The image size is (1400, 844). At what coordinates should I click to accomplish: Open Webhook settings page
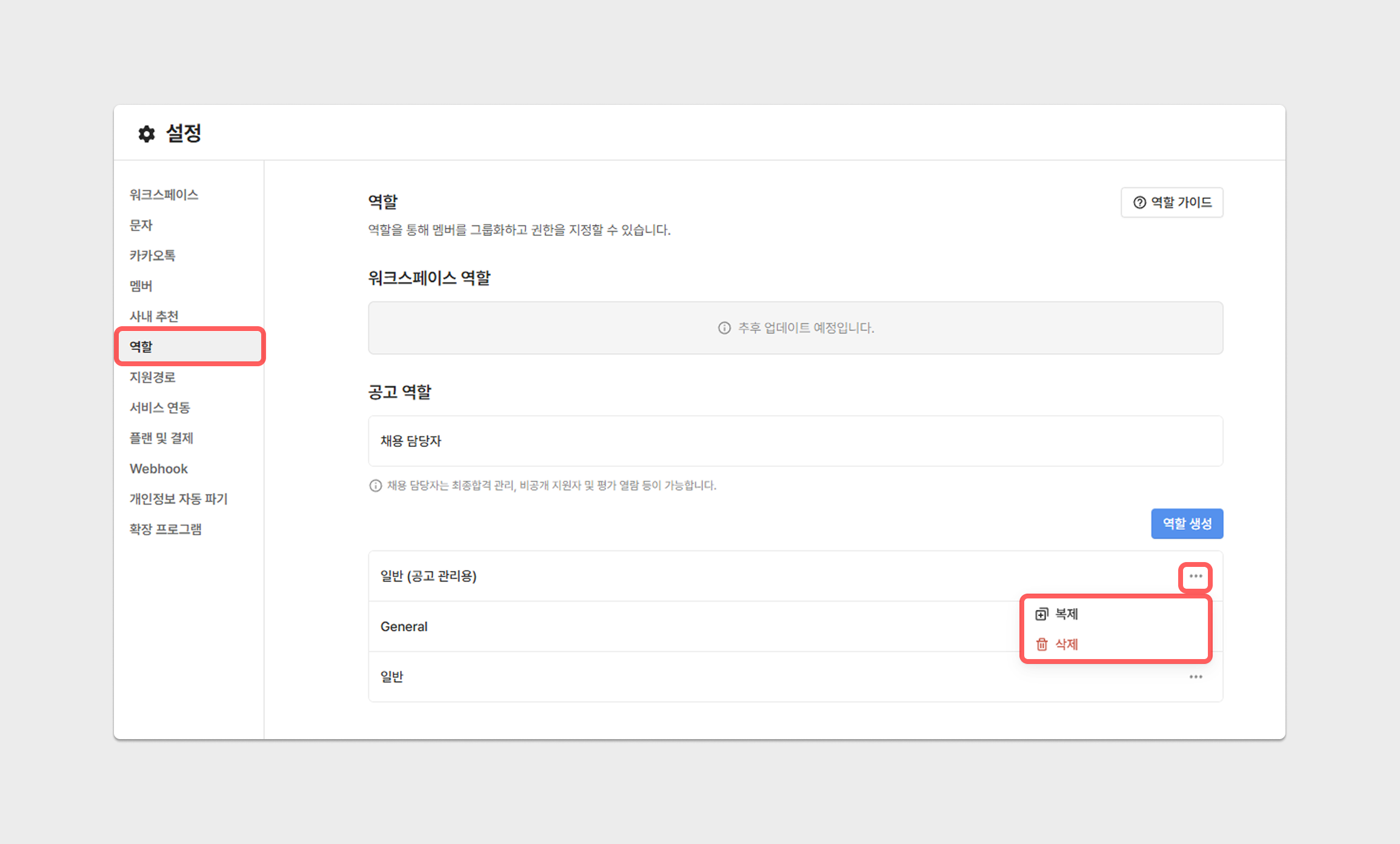[158, 469]
